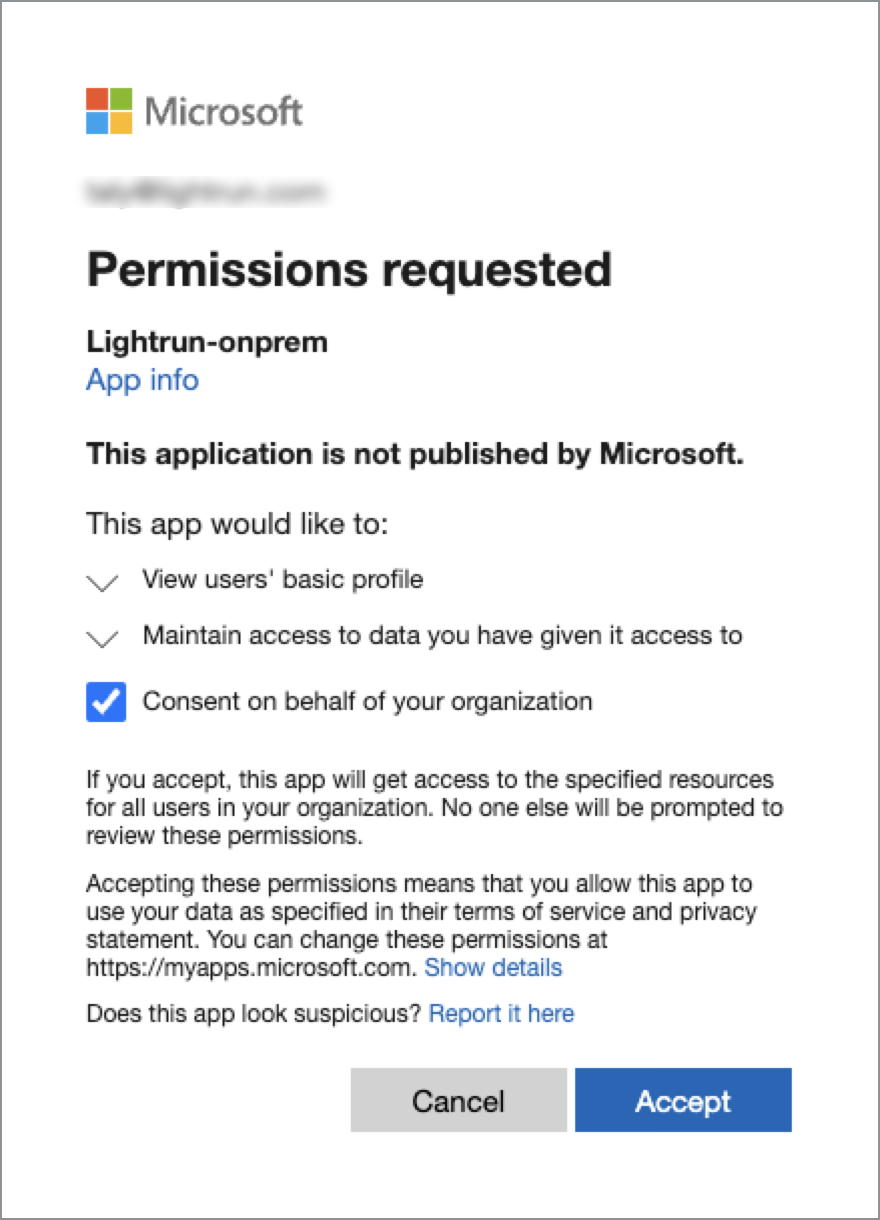The height and width of the screenshot is (1220, 880).
Task: Click the blurred account email address
Action: 206,190
